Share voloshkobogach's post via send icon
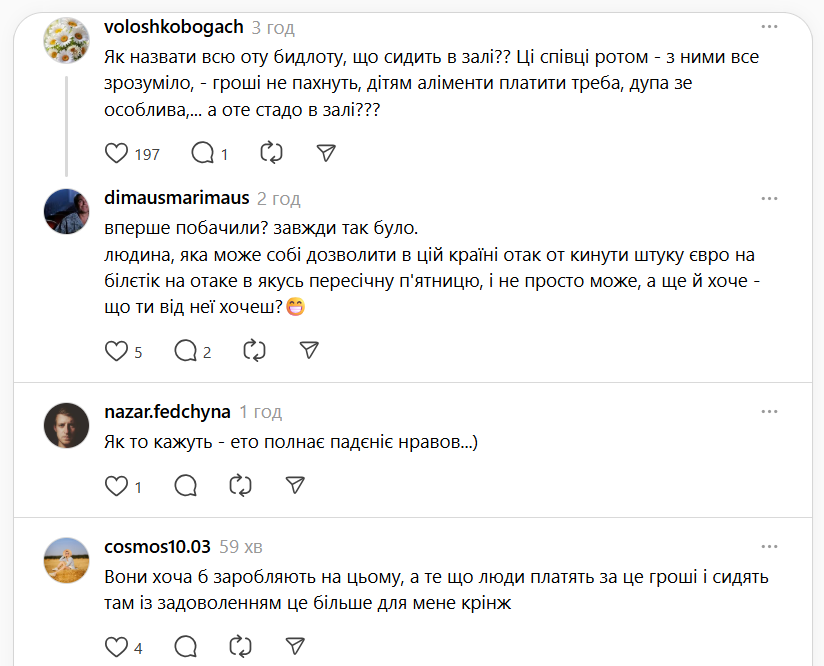The image size is (824, 666). pyautogui.click(x=325, y=153)
